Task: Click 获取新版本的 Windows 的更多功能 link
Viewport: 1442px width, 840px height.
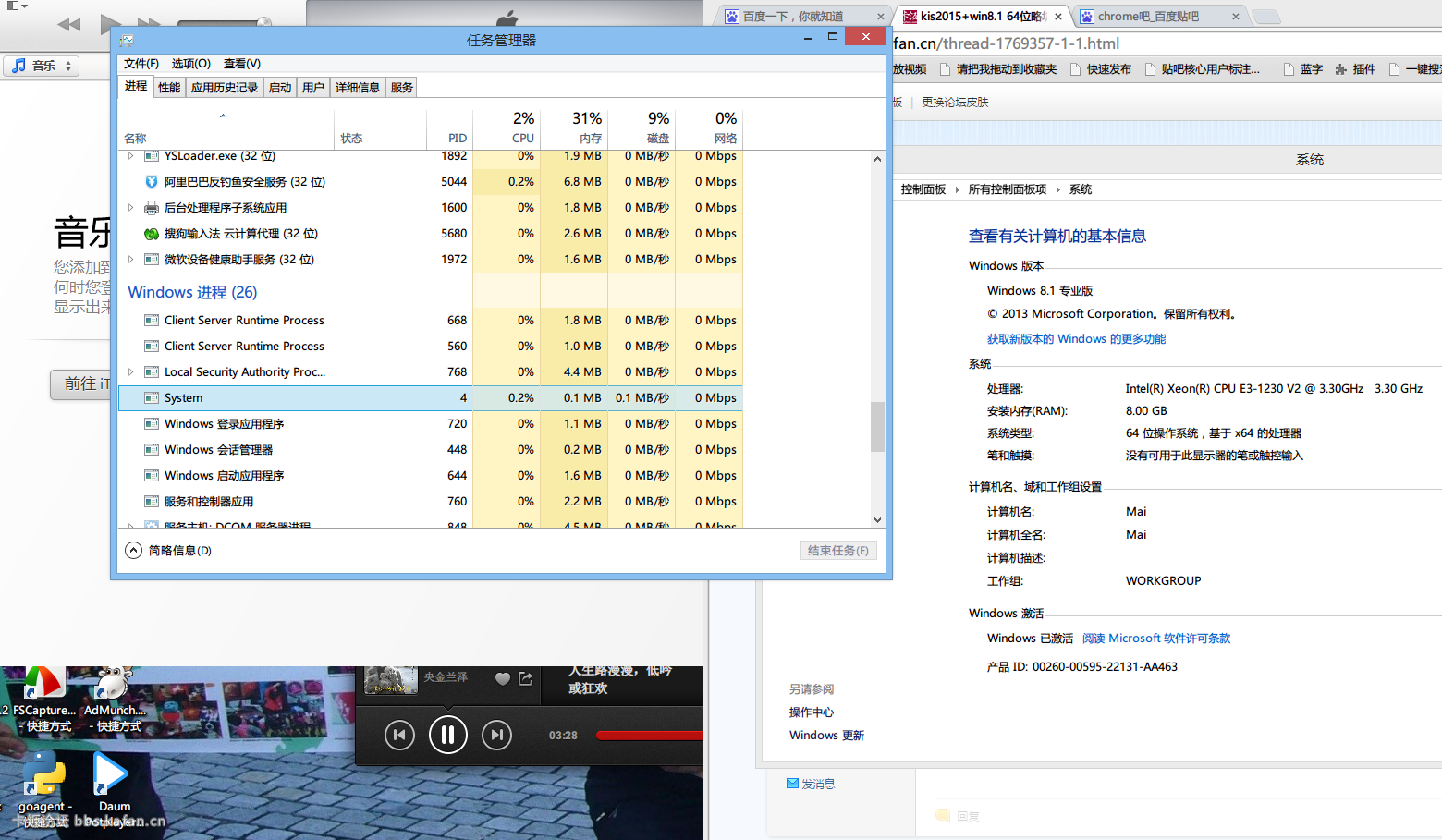Action: pos(1076,339)
